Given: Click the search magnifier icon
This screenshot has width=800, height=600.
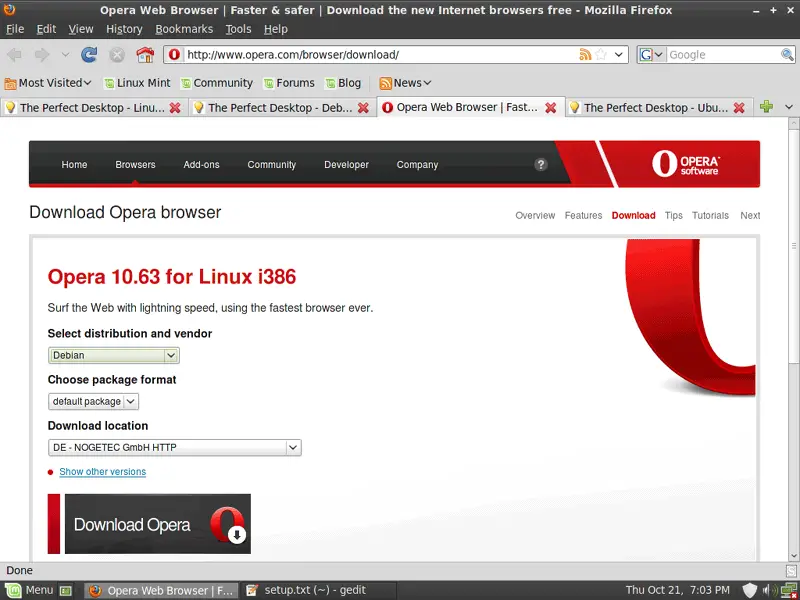Looking at the screenshot, I should pos(787,55).
